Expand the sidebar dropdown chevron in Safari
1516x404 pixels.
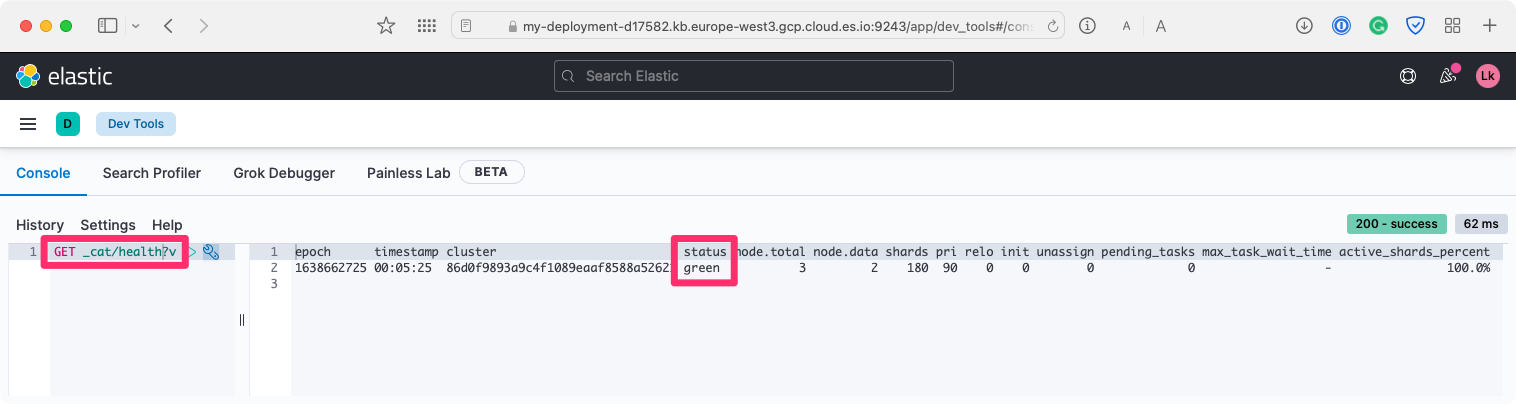coord(136,26)
